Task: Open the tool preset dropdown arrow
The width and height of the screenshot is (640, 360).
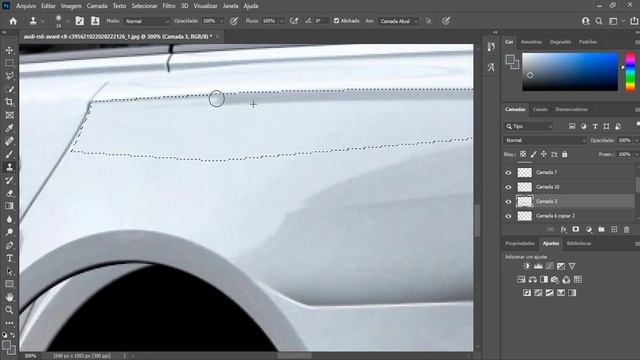Action: point(43,21)
